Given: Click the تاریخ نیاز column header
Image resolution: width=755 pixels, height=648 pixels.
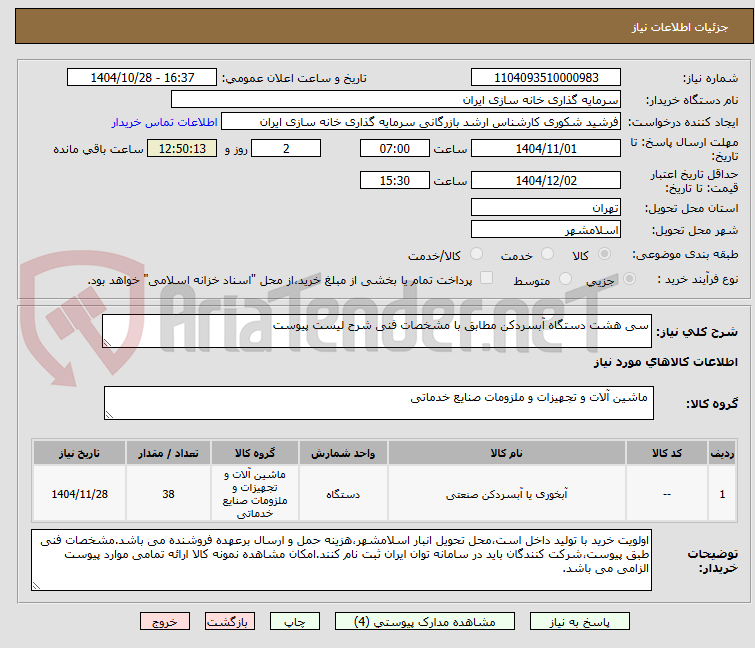Looking at the screenshot, I should [79, 453].
